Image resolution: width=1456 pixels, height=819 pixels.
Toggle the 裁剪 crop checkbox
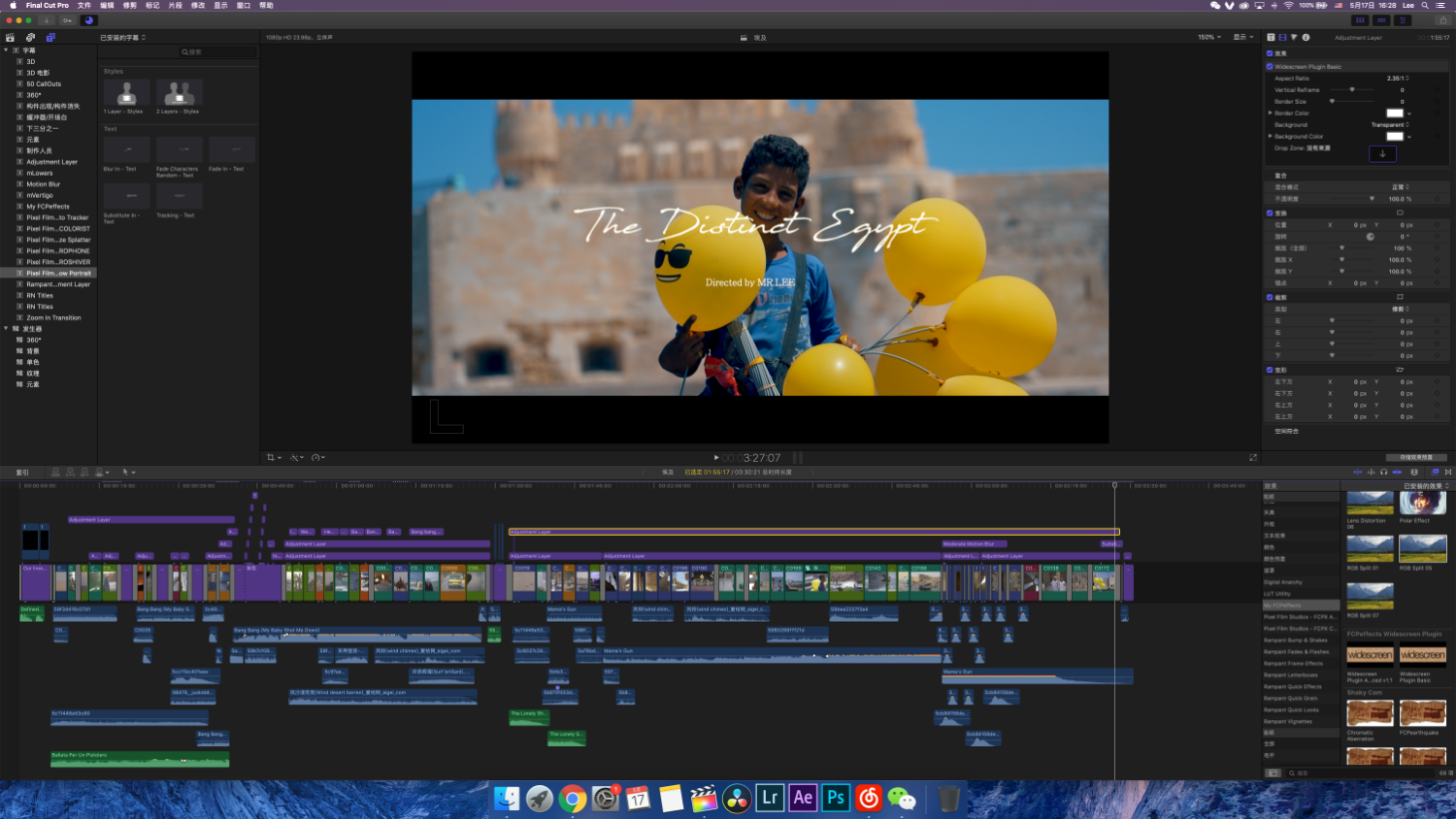(x=1270, y=297)
